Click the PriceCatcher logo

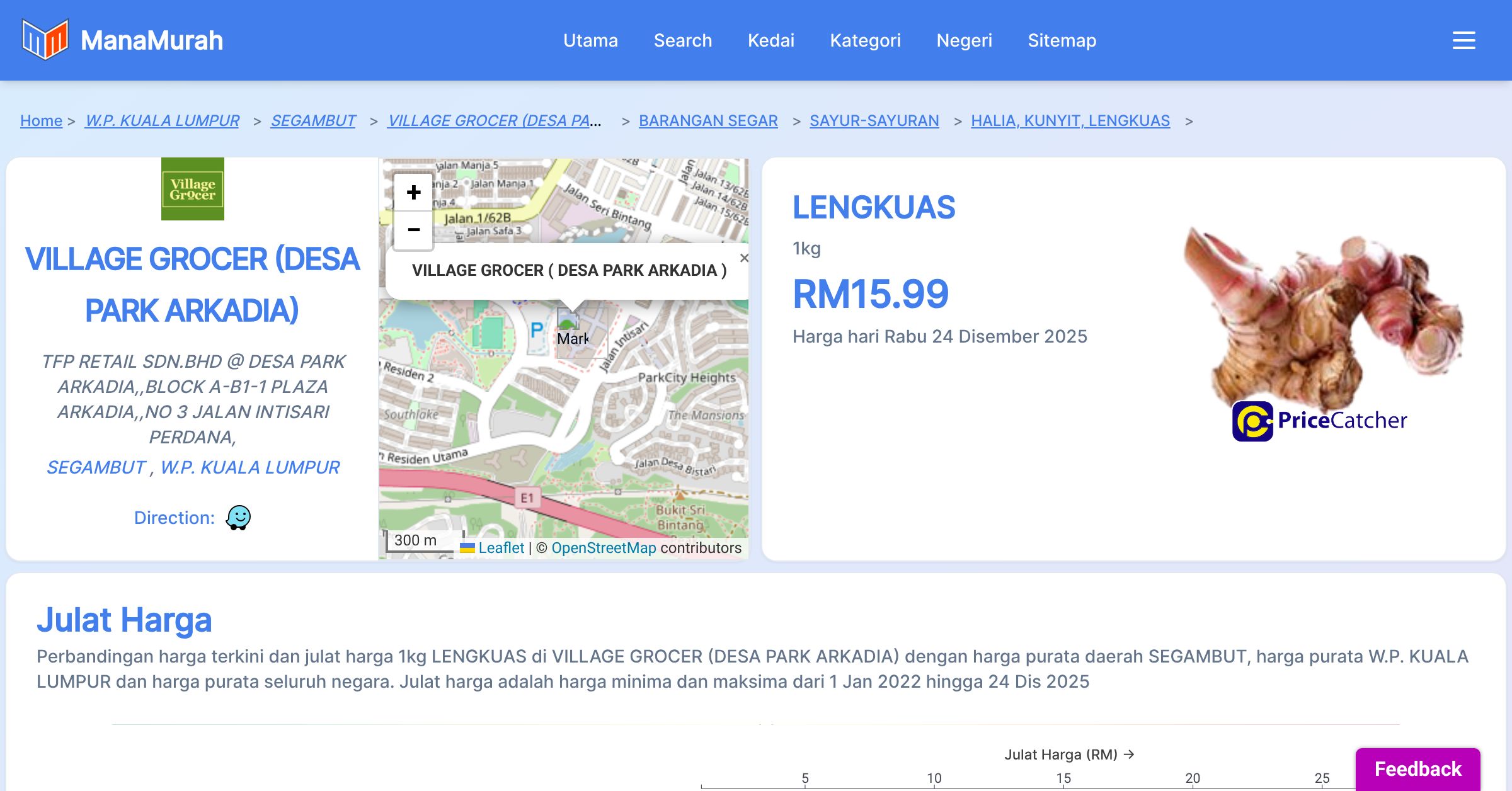[1319, 421]
